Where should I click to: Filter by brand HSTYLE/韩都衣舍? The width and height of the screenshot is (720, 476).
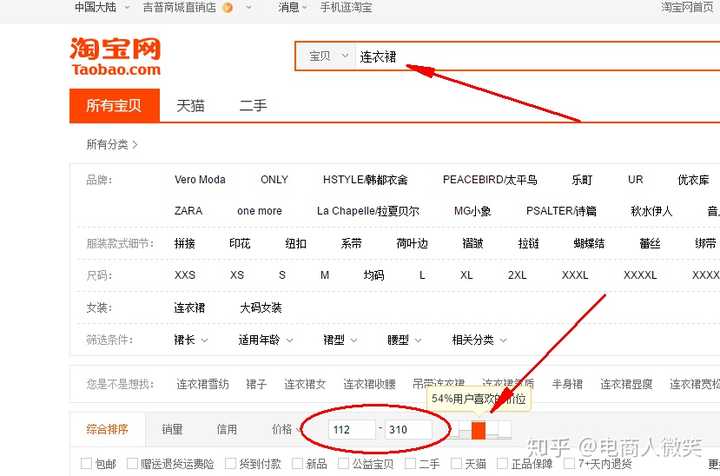pos(365,179)
